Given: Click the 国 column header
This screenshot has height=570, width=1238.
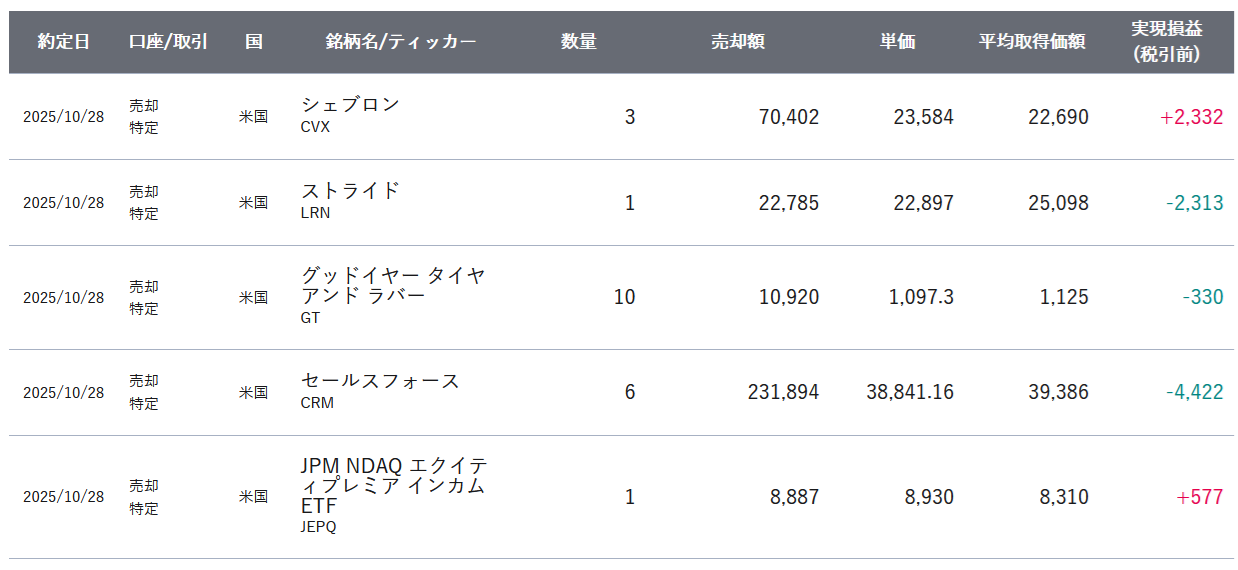Looking at the screenshot, I should pos(253,42).
